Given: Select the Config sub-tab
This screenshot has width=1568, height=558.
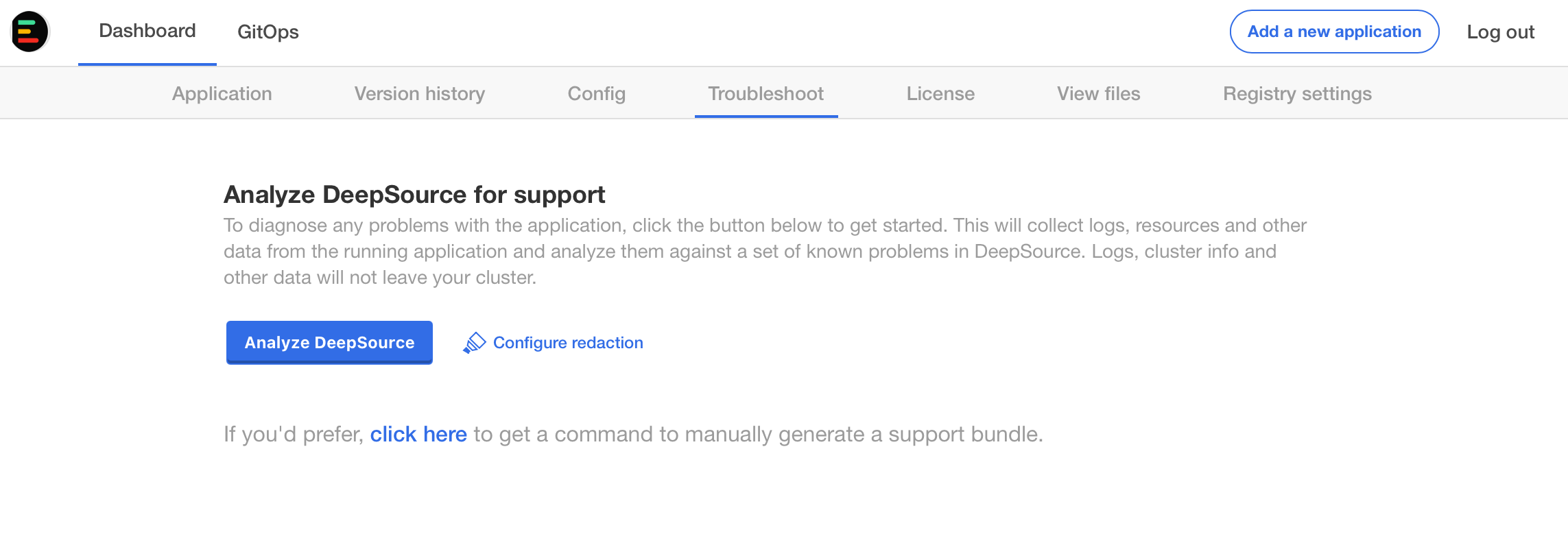Looking at the screenshot, I should (596, 94).
